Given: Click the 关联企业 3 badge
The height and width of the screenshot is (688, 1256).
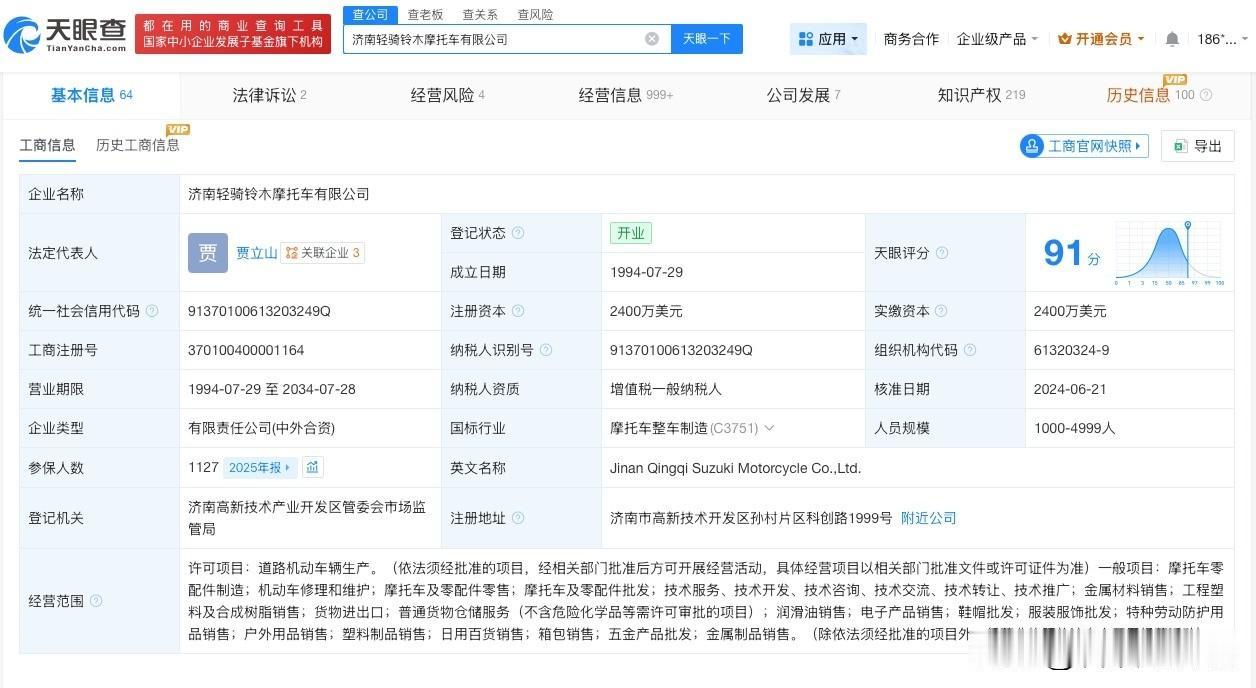Looking at the screenshot, I should coord(322,253).
